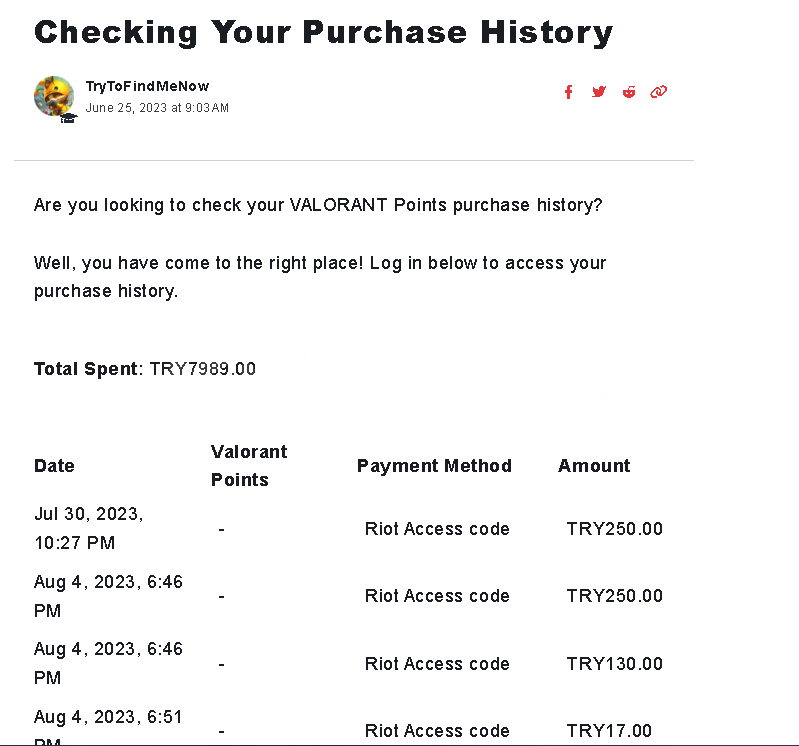Viewport: 799px width, 746px height.
Task: Click the June 25, 2023 publish date
Action: click(157, 108)
